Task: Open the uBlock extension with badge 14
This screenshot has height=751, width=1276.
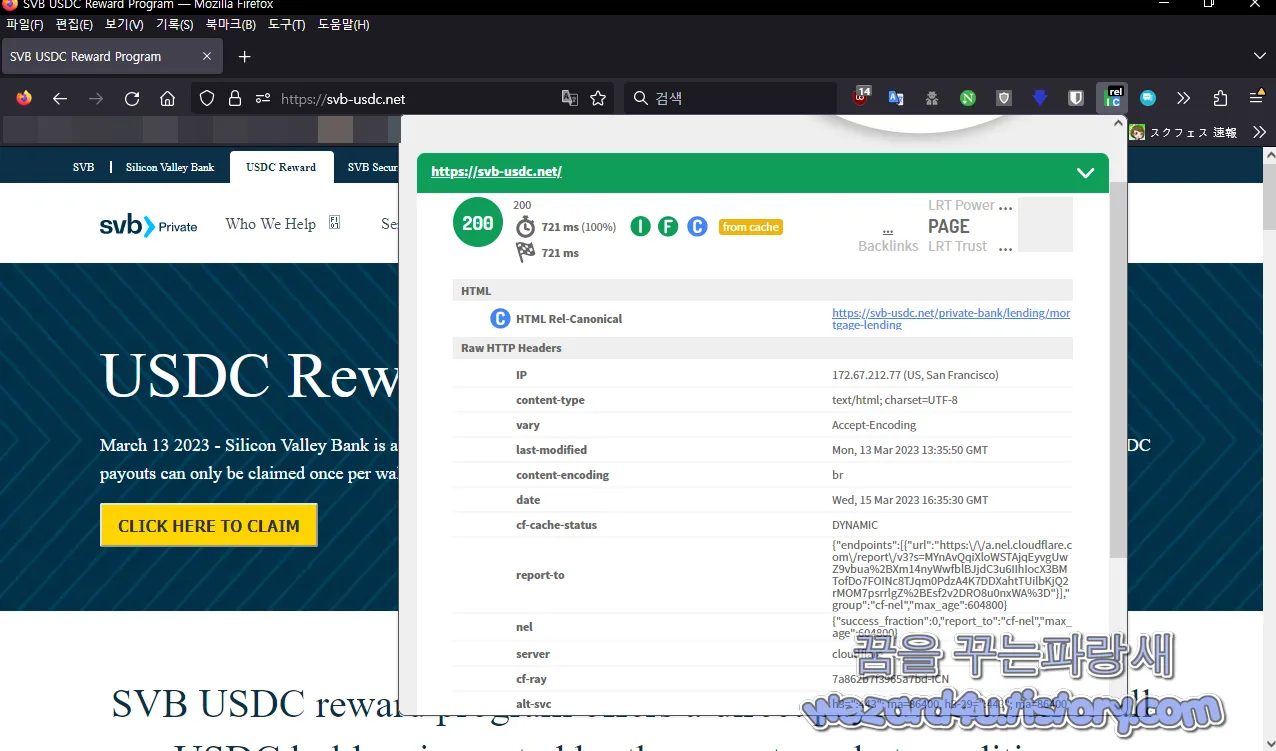Action: [861, 98]
